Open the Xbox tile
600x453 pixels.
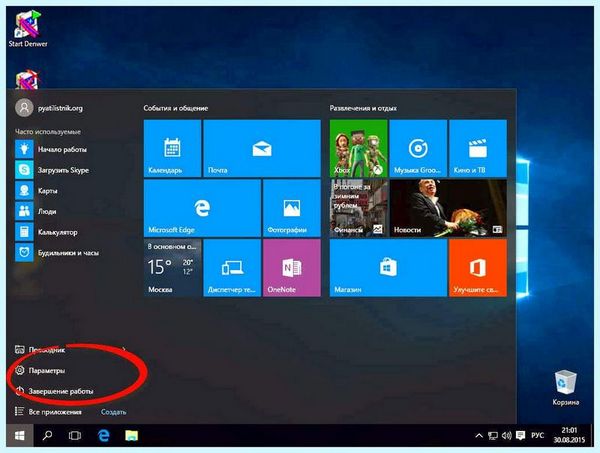359,148
